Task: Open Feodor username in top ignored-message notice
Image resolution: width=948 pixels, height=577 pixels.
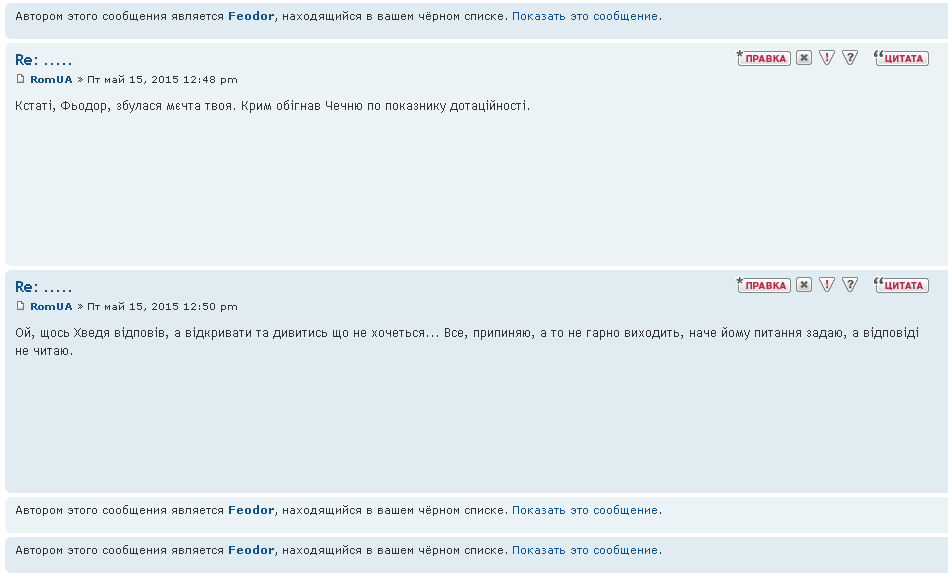Action: (251, 16)
